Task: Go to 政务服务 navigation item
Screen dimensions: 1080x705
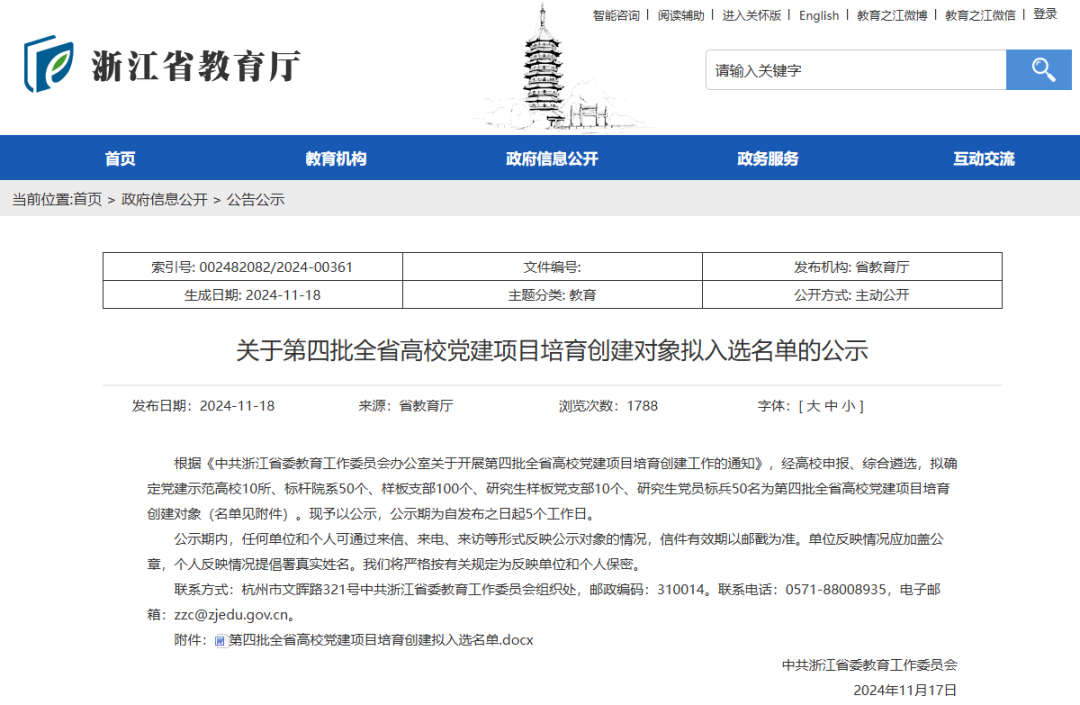Action: click(x=768, y=158)
